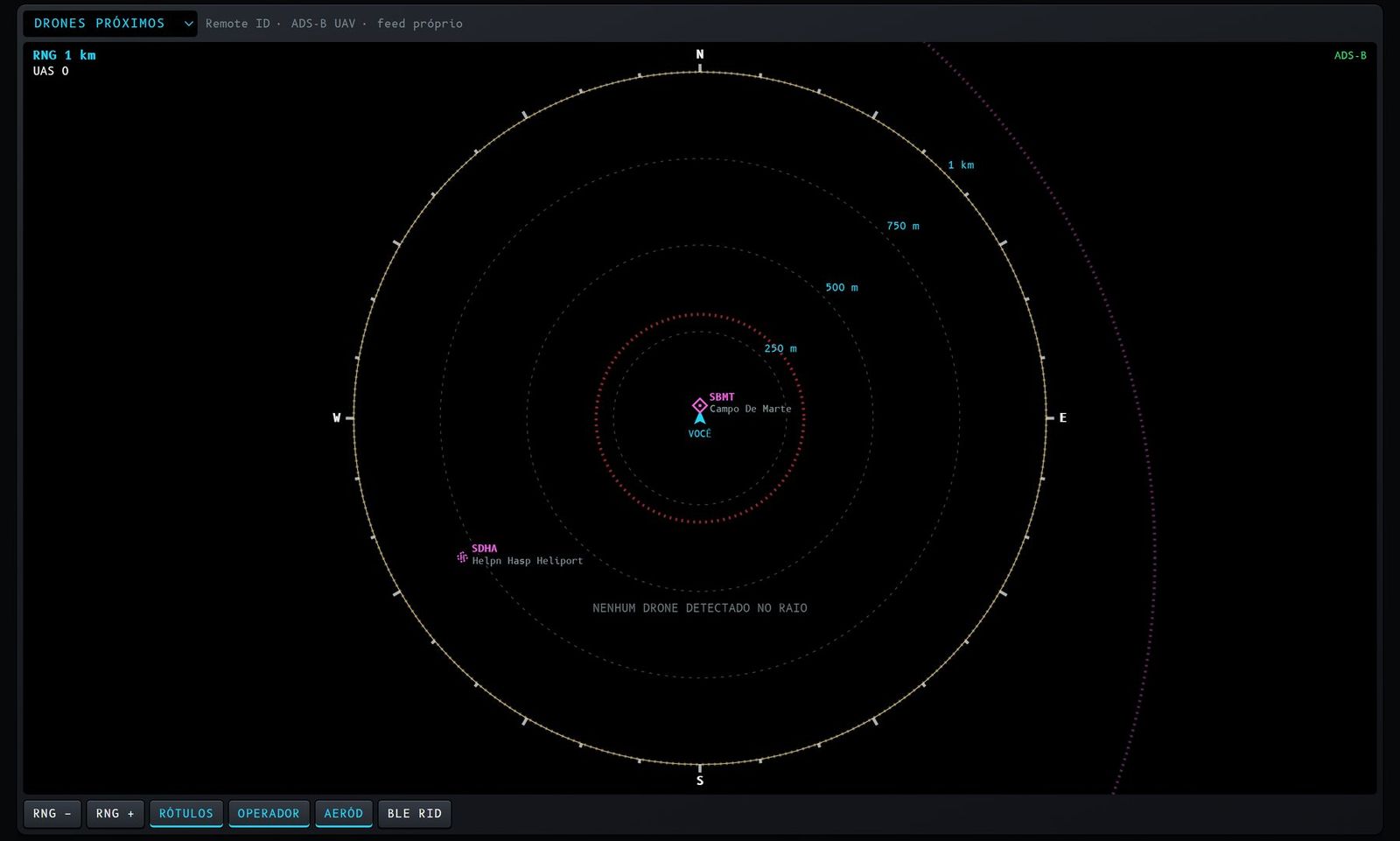Select the SDHA heliport marker icon
This screenshot has height=841, width=1400.
point(462,557)
